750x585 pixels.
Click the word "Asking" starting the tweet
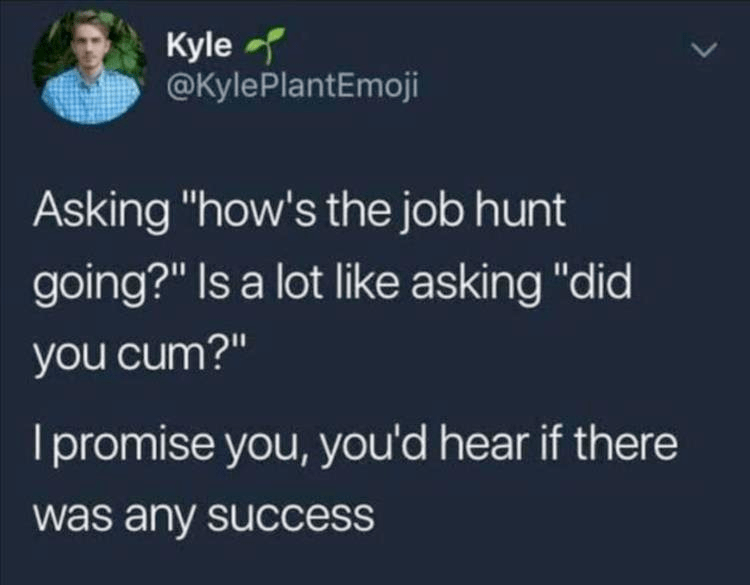click(x=101, y=211)
